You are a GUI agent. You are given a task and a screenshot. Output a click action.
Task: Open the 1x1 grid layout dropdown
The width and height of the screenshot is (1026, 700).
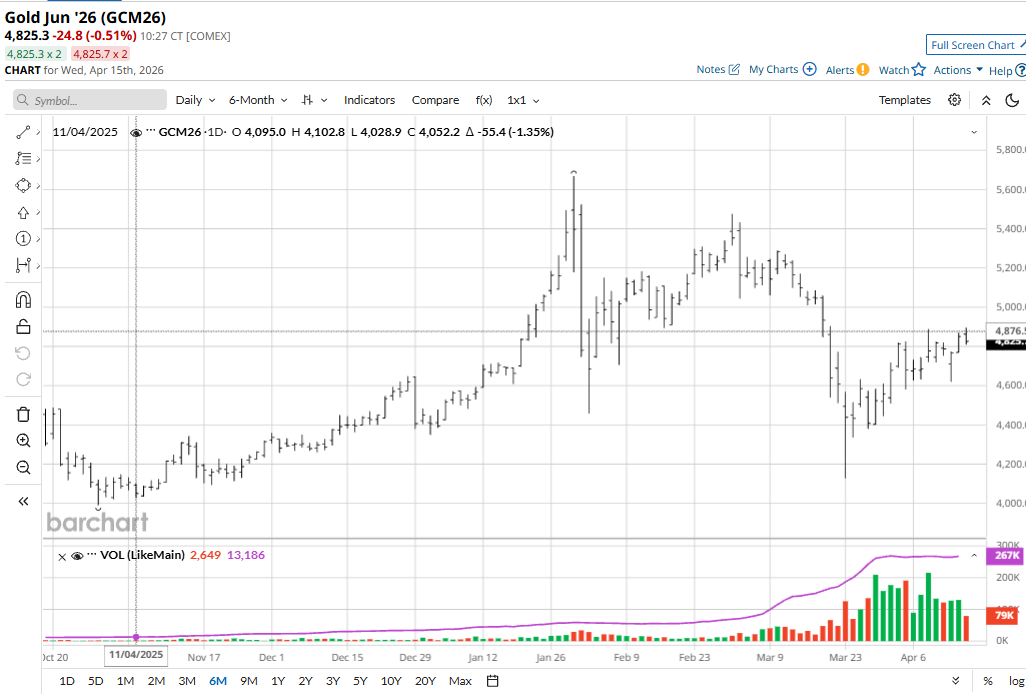point(523,100)
